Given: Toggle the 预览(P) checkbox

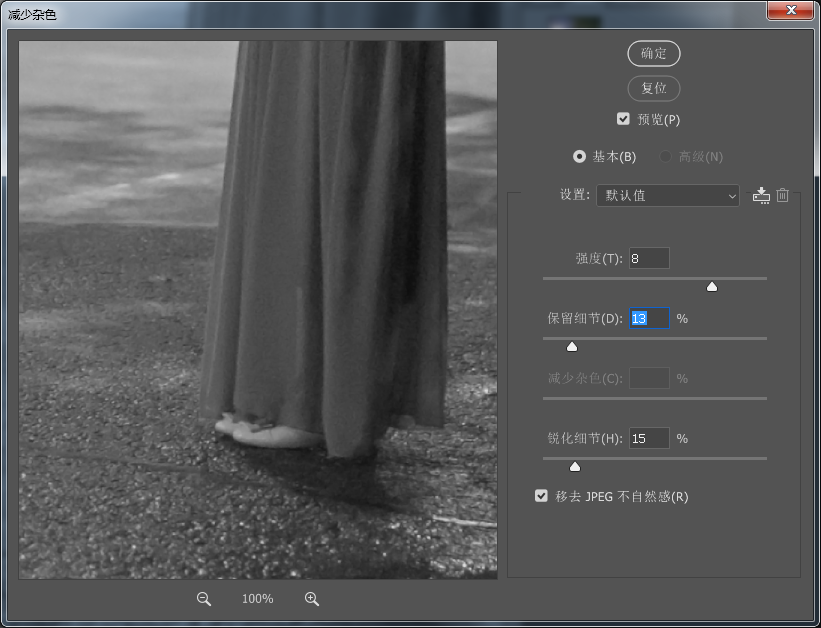Looking at the screenshot, I should [623, 119].
